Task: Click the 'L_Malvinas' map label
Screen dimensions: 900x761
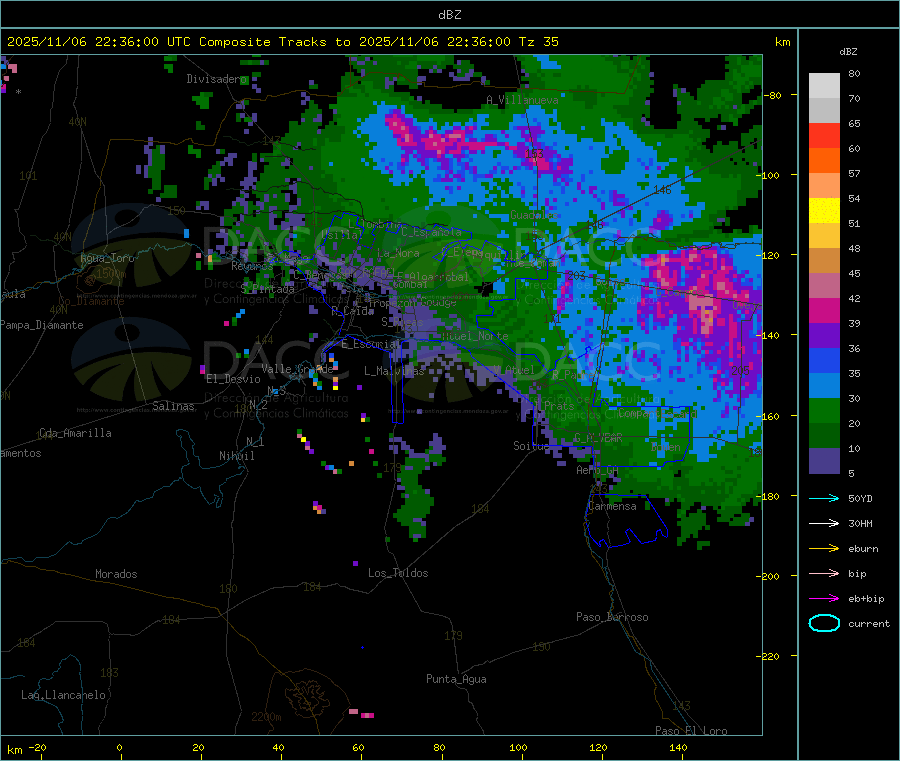Action: point(394,371)
